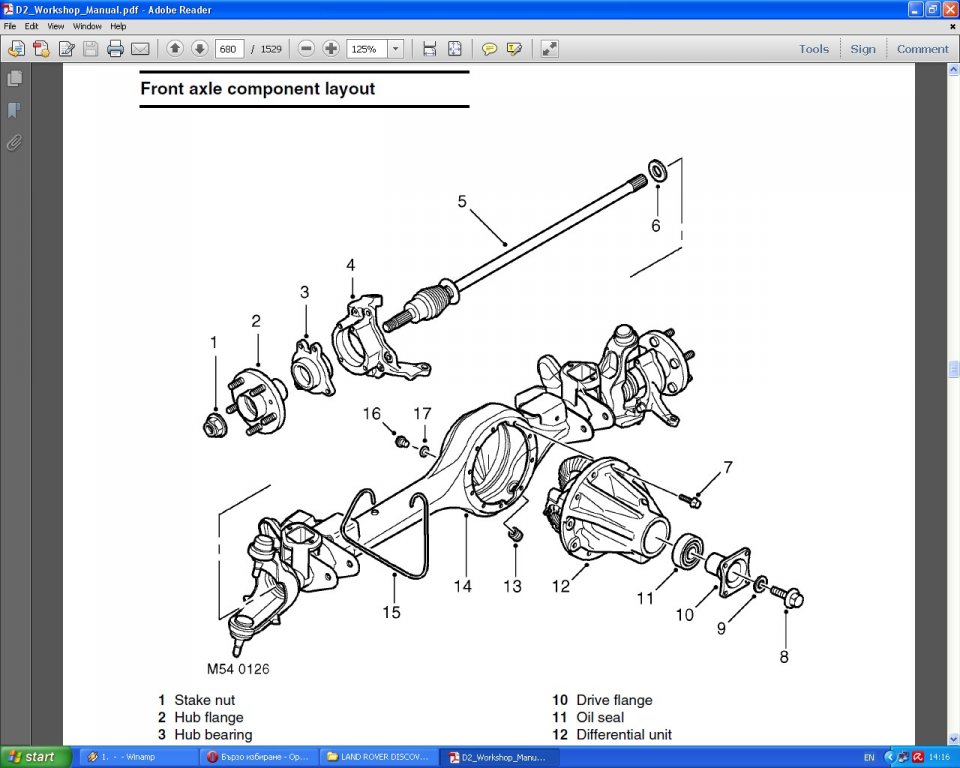Image resolution: width=960 pixels, height=768 pixels.
Task: Click the figure reference 'M54 0126'
Action: coord(238,669)
